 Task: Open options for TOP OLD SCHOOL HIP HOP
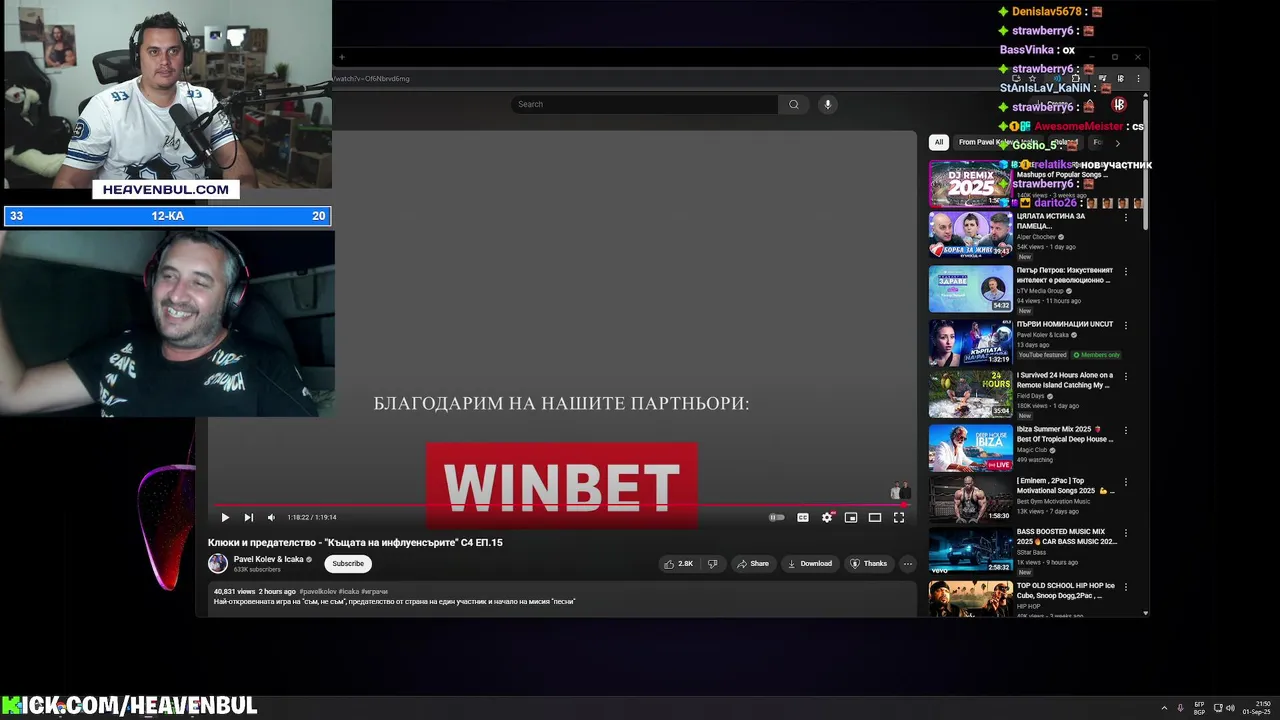click(1126, 587)
